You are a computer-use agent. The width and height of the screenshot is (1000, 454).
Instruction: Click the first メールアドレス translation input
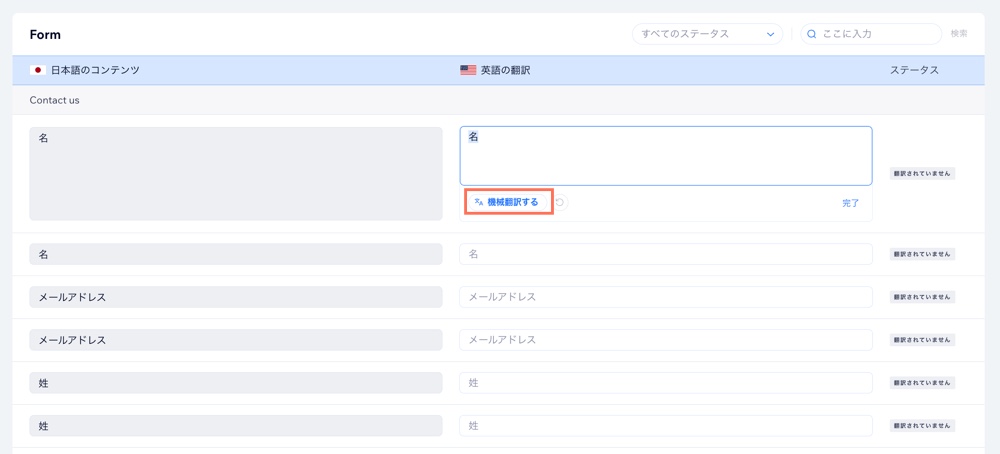tap(666, 297)
